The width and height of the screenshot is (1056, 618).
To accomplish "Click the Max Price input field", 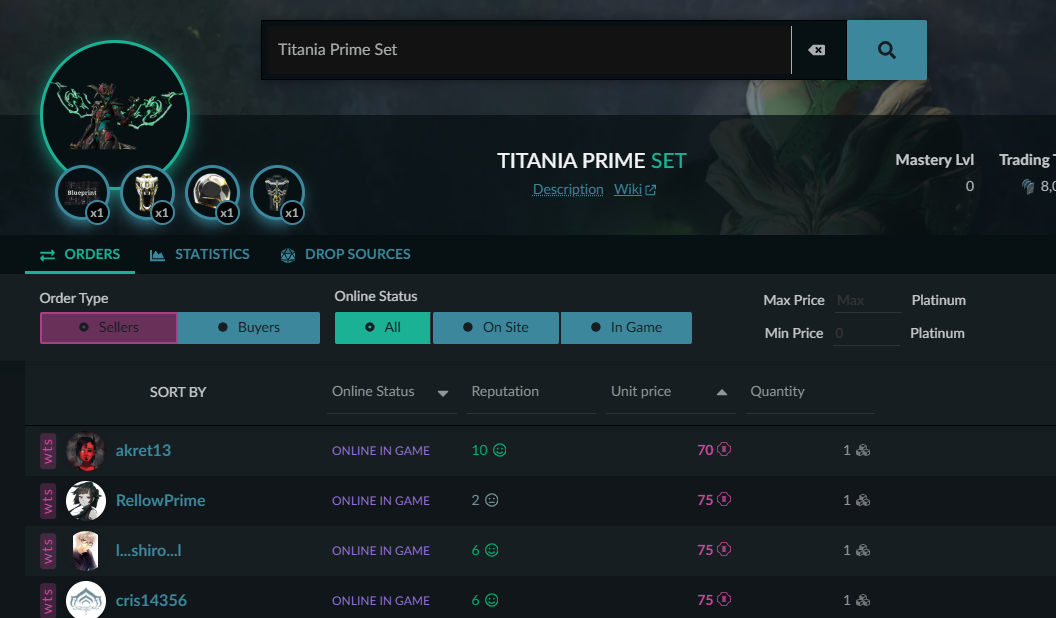I will (867, 300).
